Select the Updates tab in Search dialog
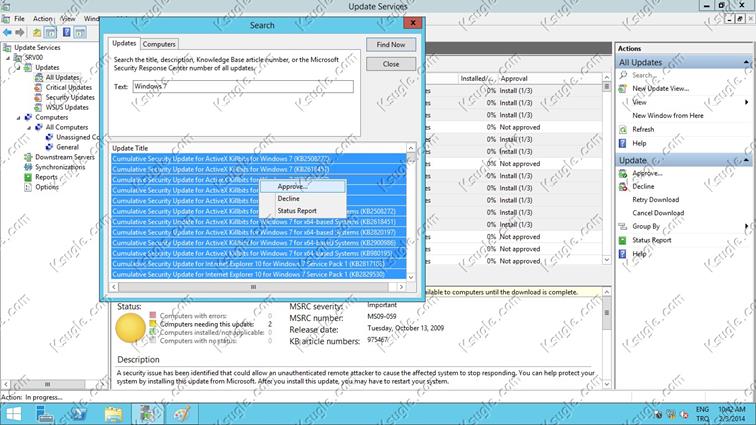756x425 pixels. [x=124, y=43]
